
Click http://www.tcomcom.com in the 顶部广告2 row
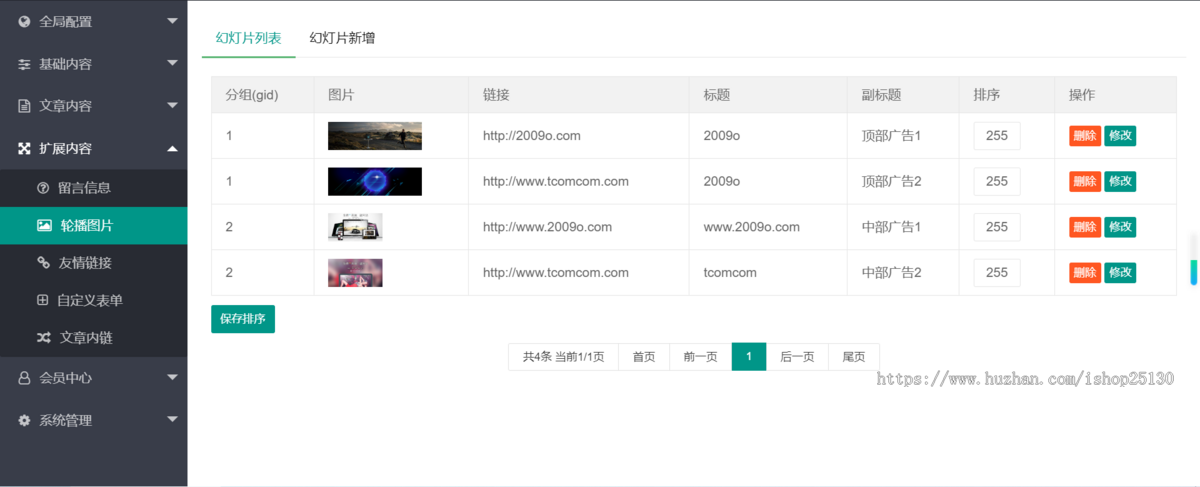[x=556, y=182]
